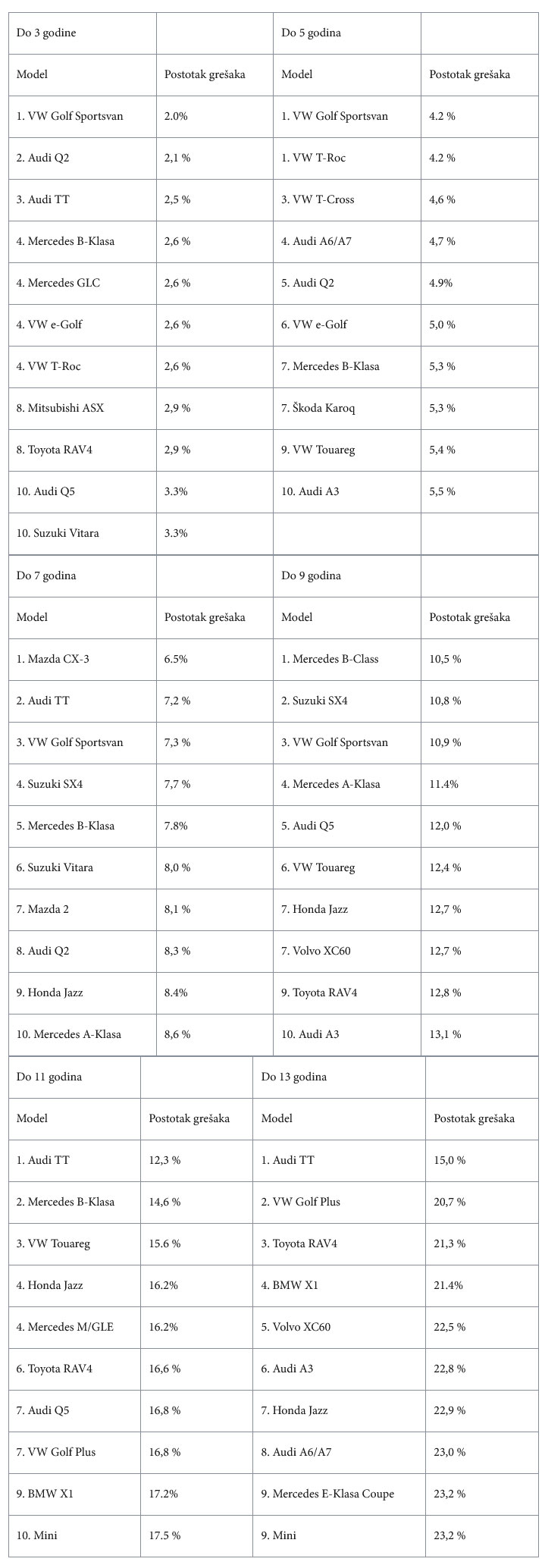Select the Škoda Karoq entry

[x=318, y=408]
